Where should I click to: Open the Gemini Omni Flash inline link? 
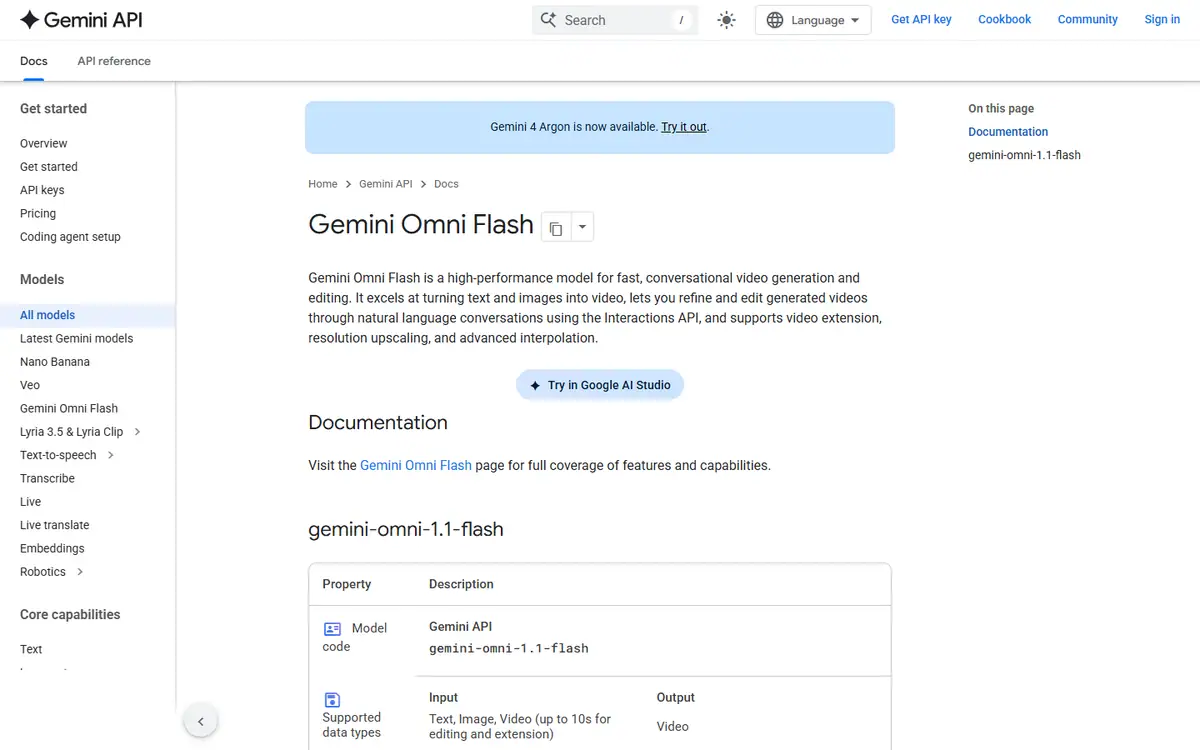pos(416,465)
